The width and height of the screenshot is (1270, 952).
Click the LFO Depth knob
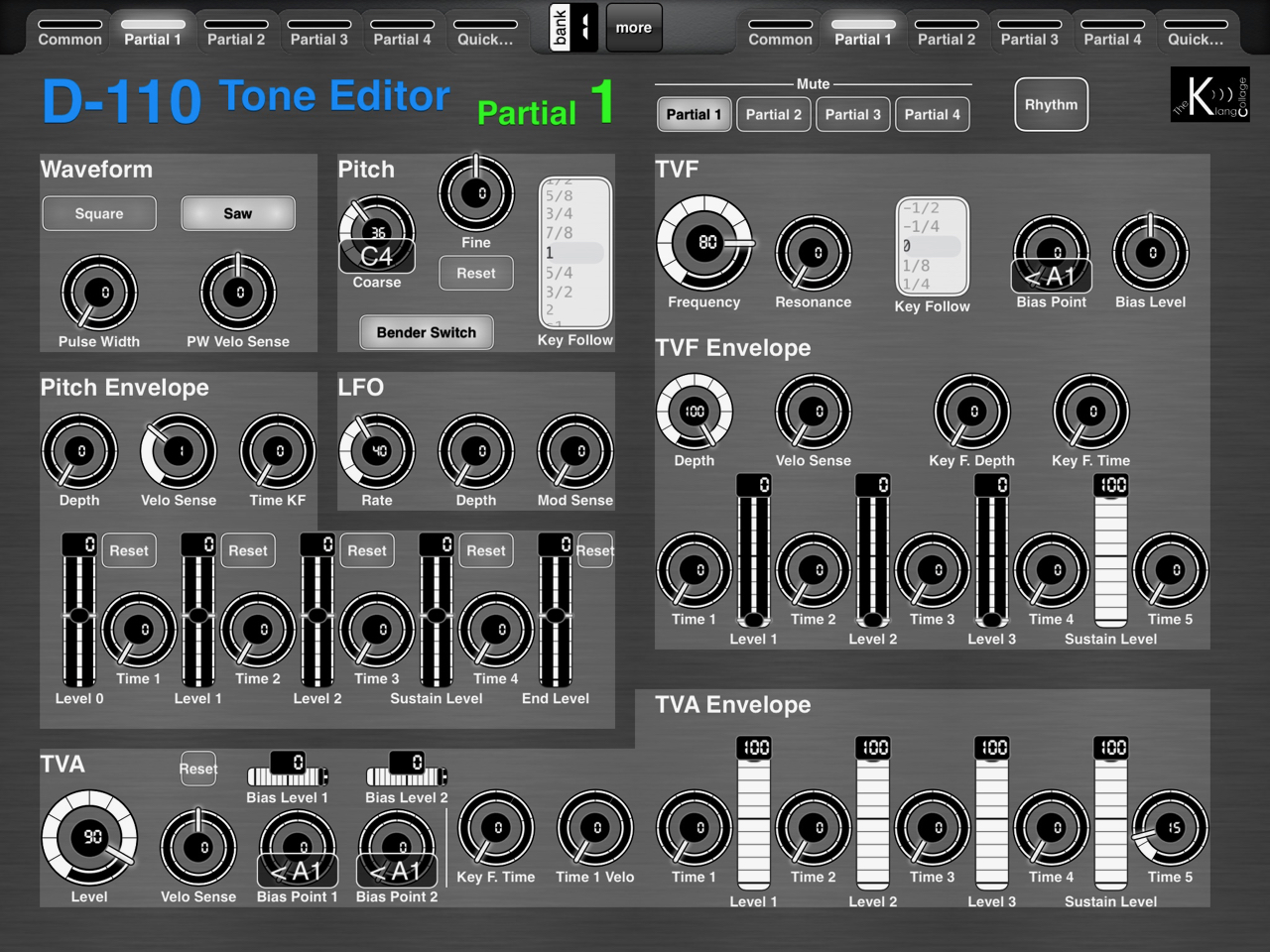coord(476,451)
